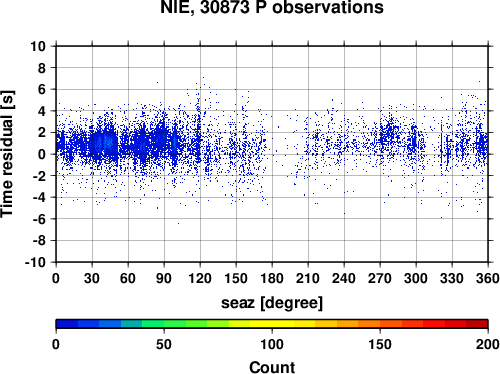Click the x-axis tick label 270

[x=380, y=278]
